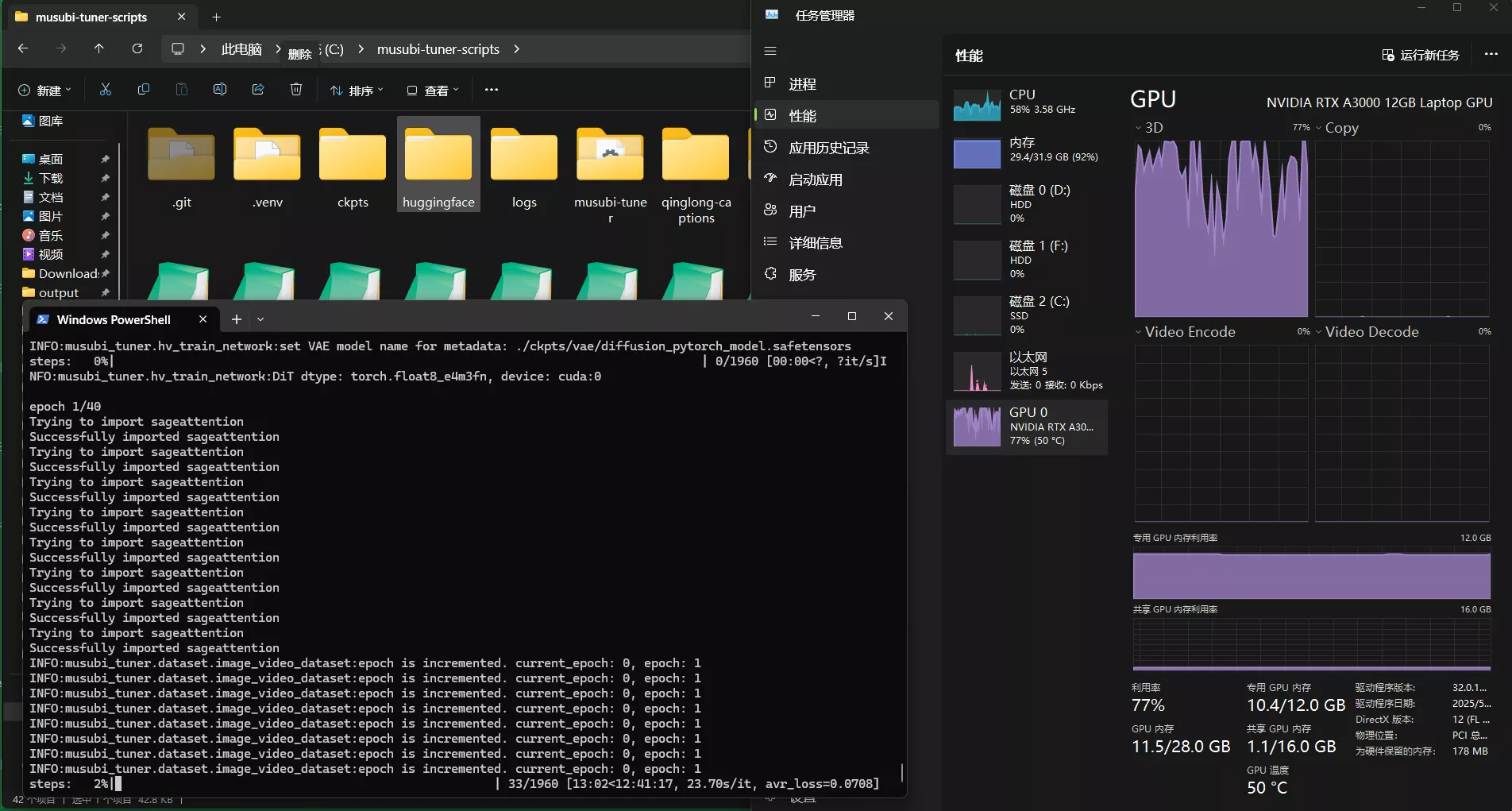Click the Share icon in Explorer toolbar
This screenshot has height=811, width=1512.
258,90
